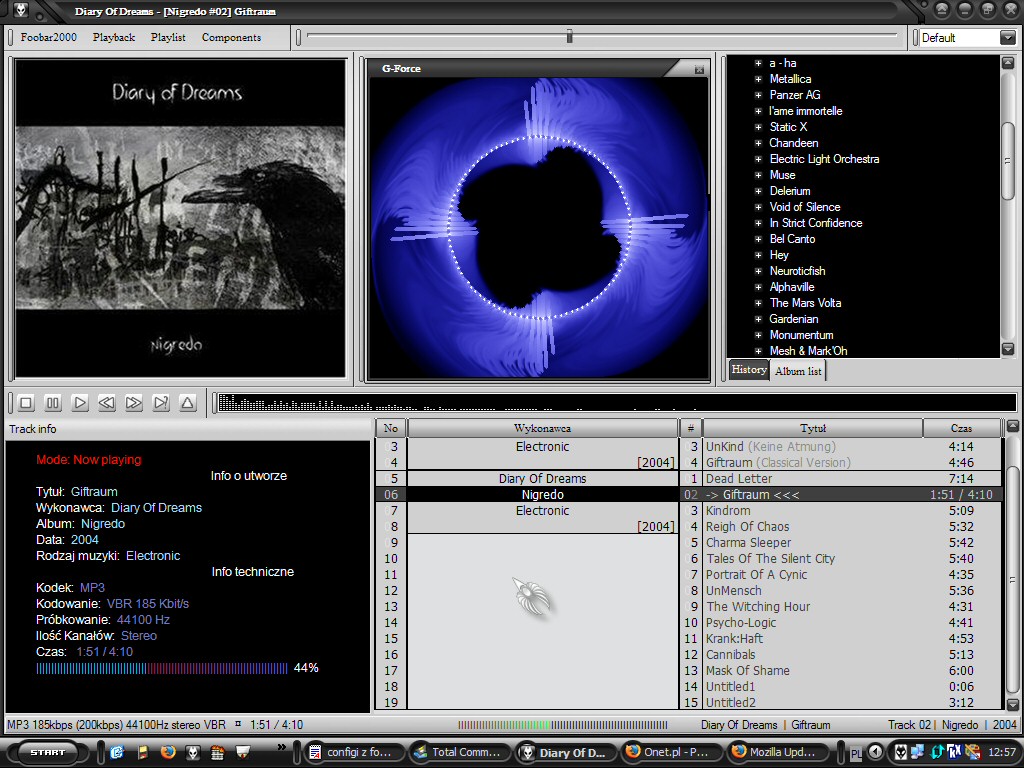1024x768 pixels.
Task: Click the random track playback button
Action: tap(161, 403)
